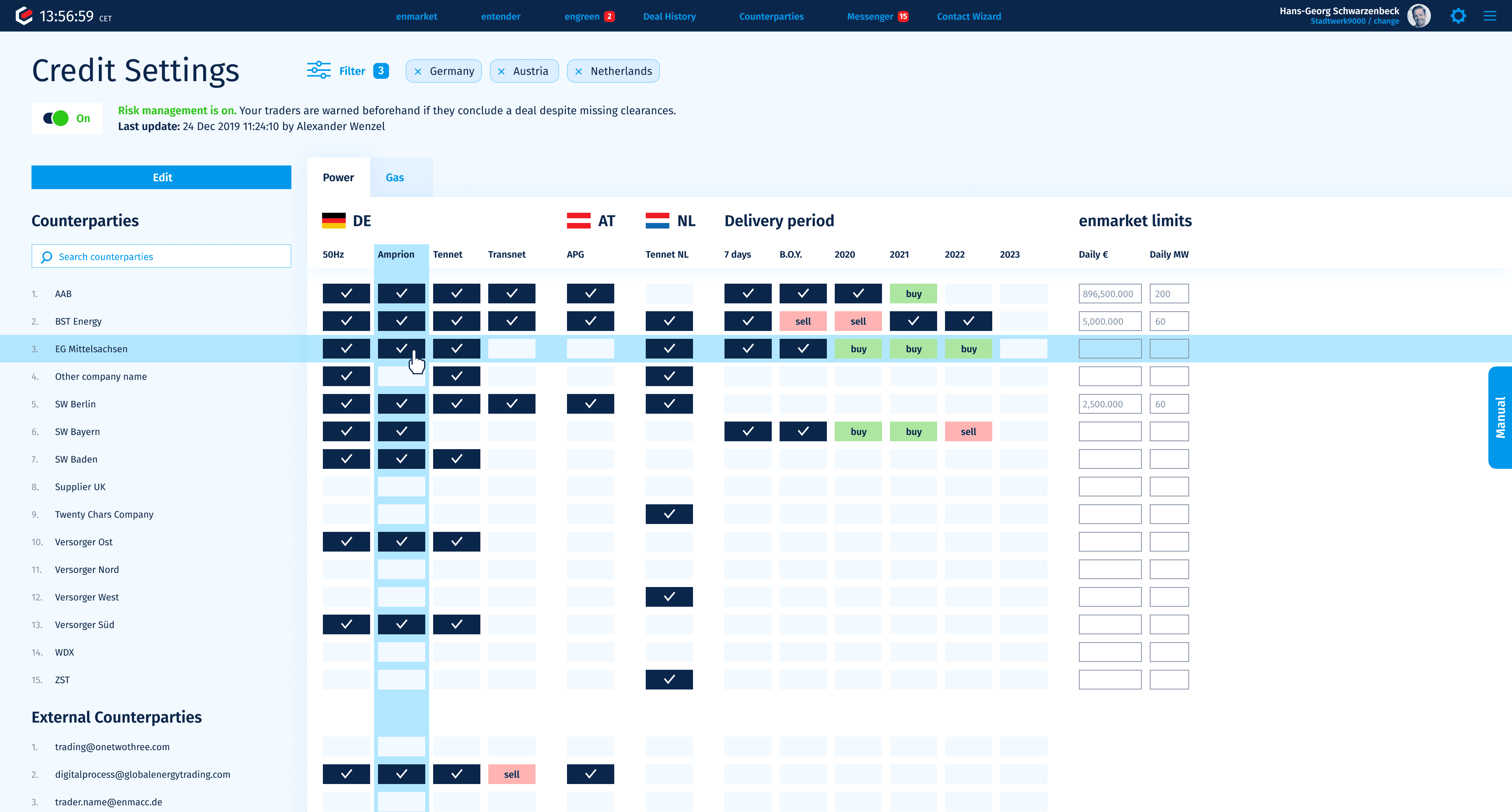Click SW Berlin Daily € limit field
Screen dimensions: 1512x812
tap(1110, 404)
